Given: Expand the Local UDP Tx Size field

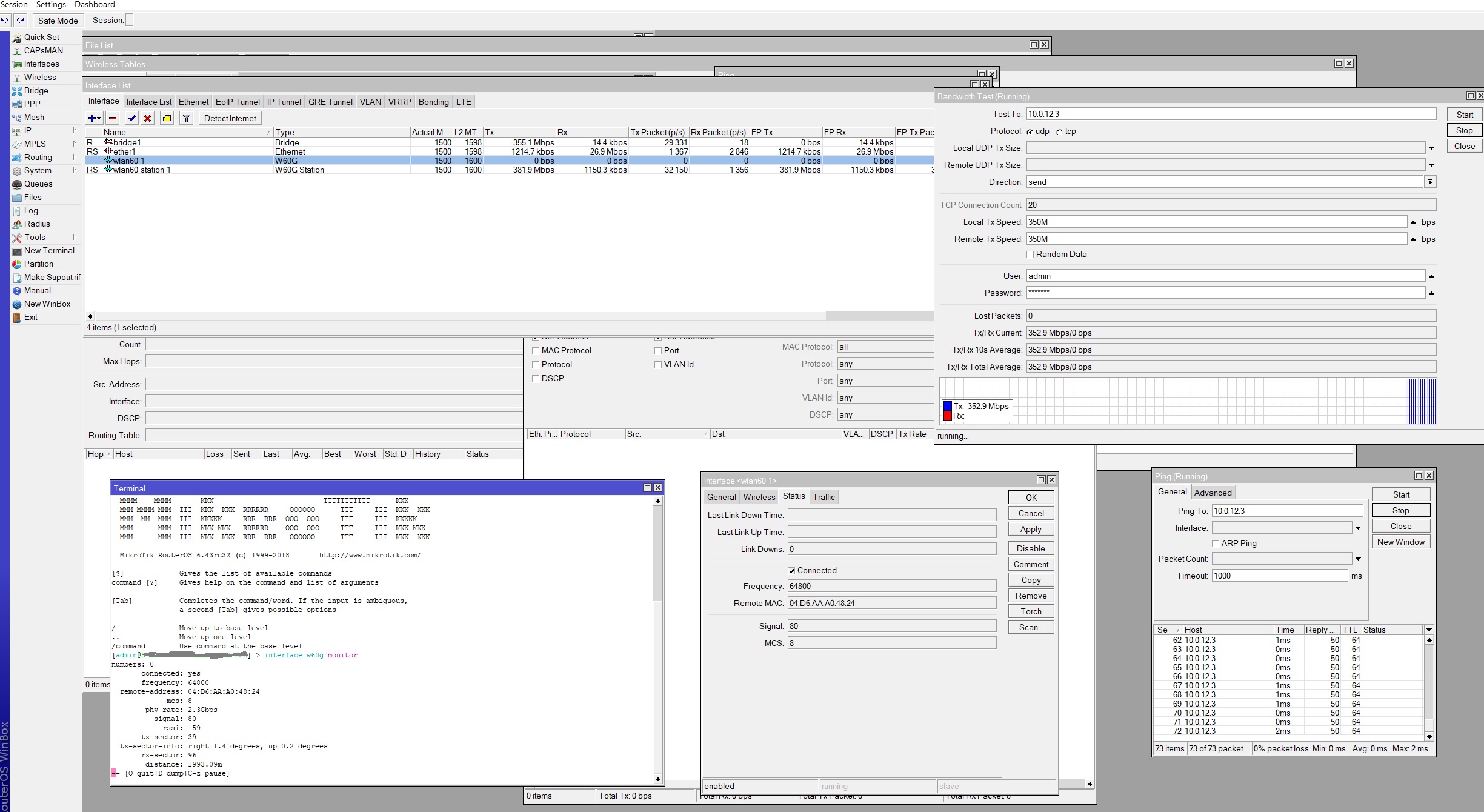Looking at the screenshot, I should [1431, 148].
